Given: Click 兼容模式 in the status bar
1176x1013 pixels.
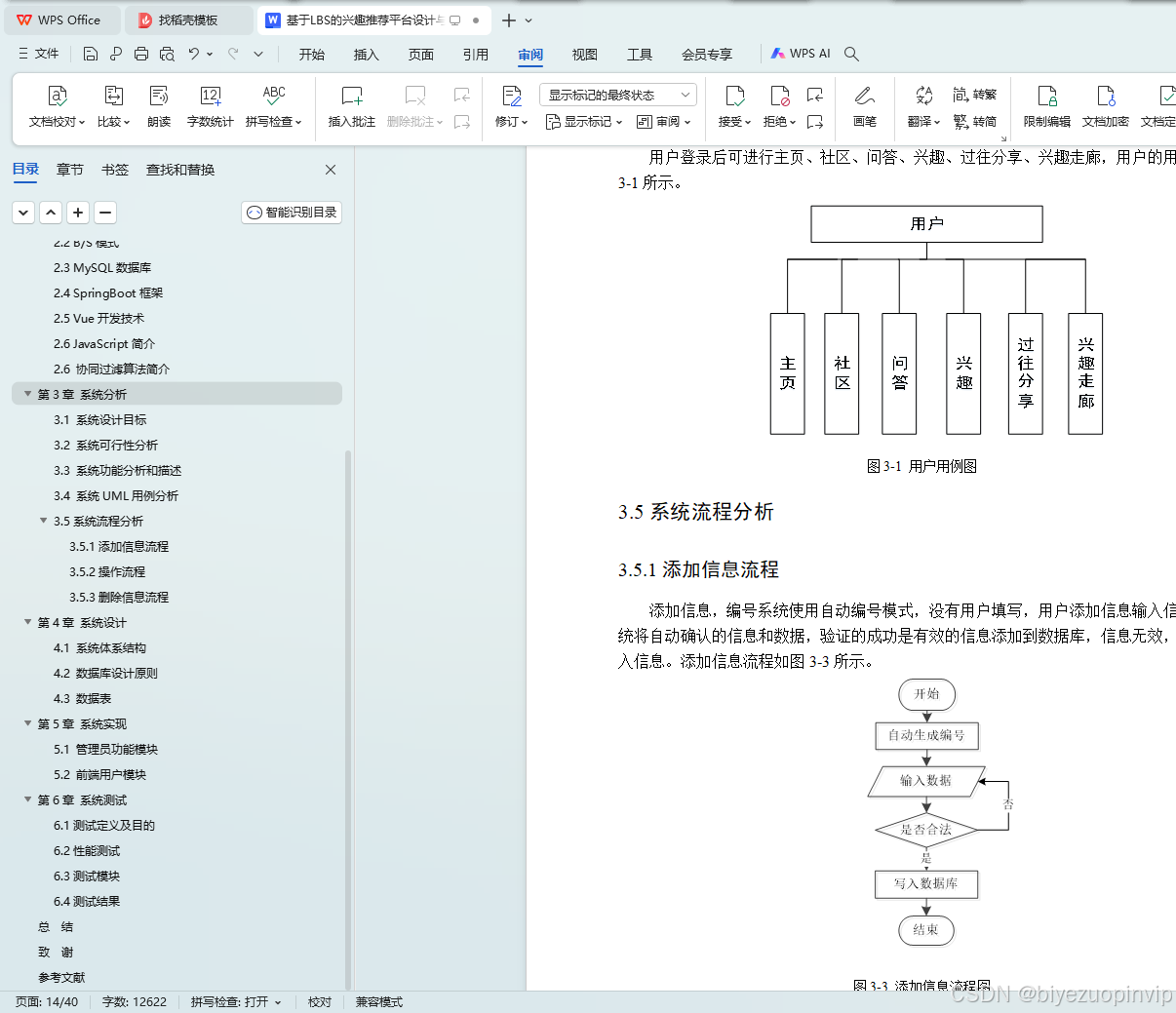Looking at the screenshot, I should click(379, 1002).
